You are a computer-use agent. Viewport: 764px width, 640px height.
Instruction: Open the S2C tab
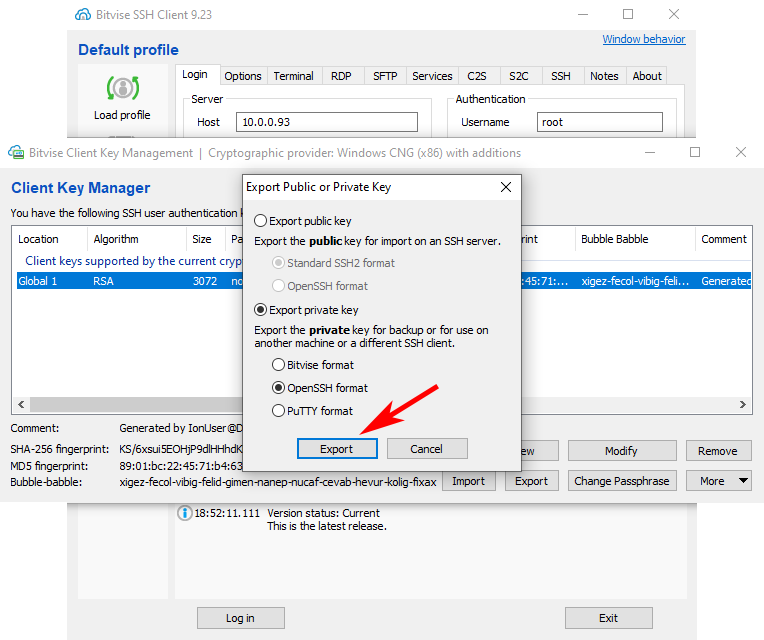518,76
